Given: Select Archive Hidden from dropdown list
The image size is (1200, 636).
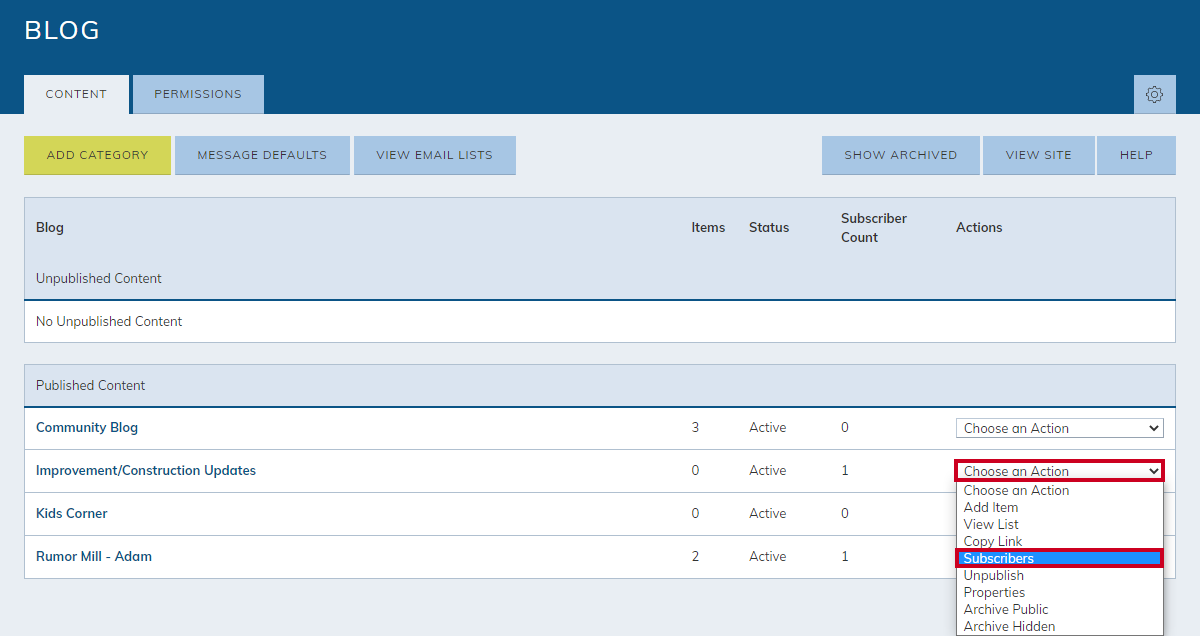Looking at the screenshot, I should [1060, 626].
